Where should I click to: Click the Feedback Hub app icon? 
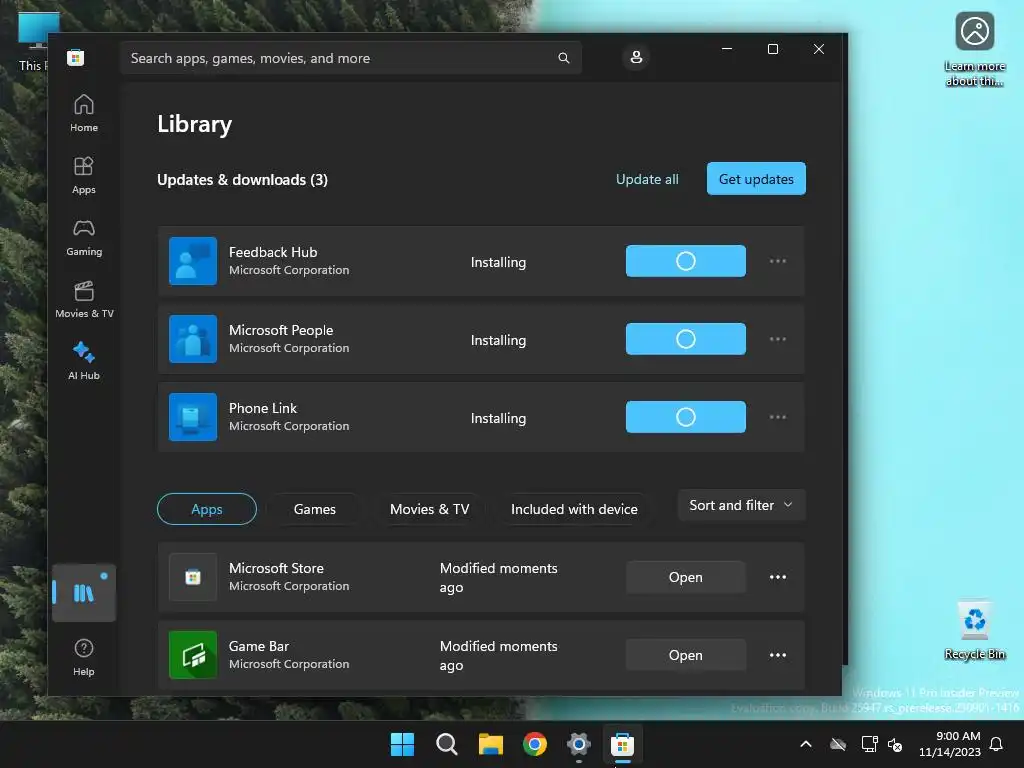(193, 261)
